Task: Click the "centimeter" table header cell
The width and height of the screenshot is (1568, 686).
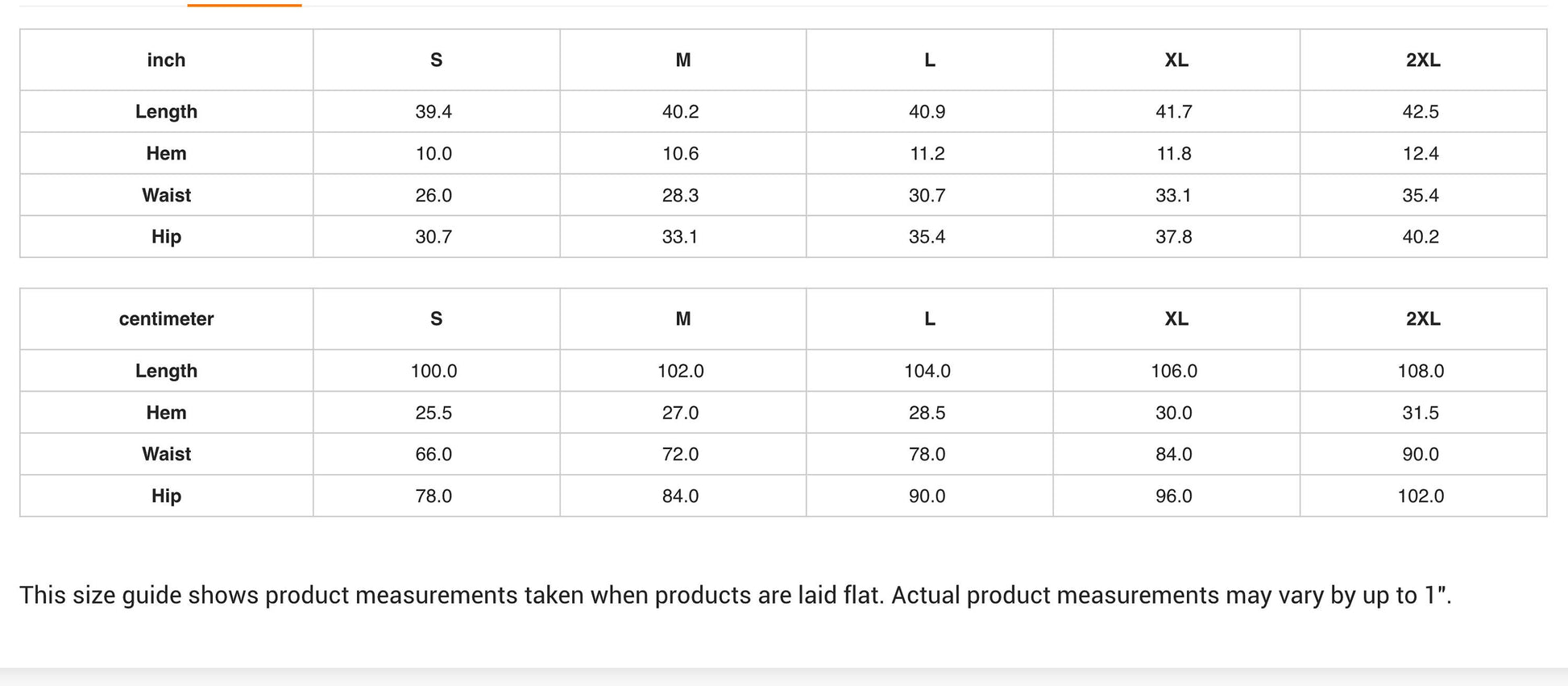Action: 166,319
